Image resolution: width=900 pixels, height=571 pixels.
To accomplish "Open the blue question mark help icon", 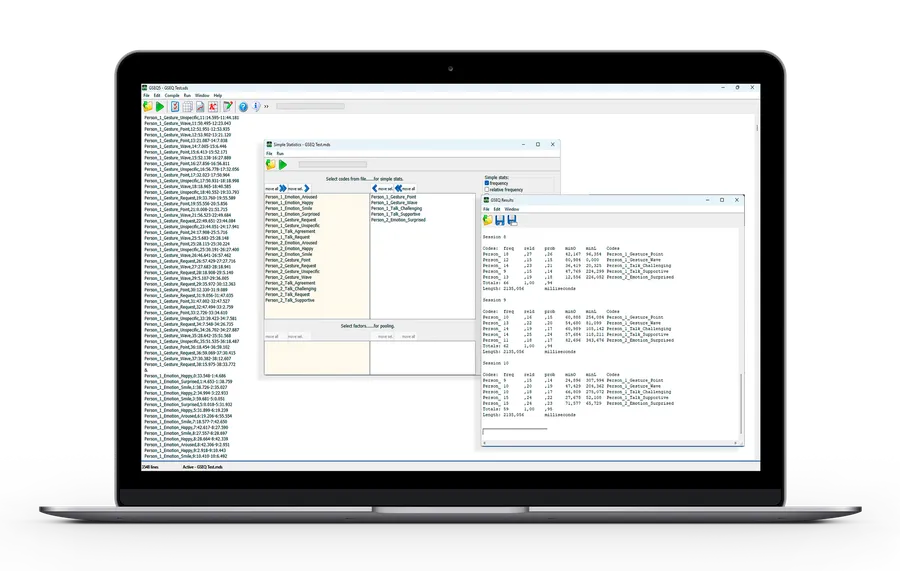I will 243,107.
